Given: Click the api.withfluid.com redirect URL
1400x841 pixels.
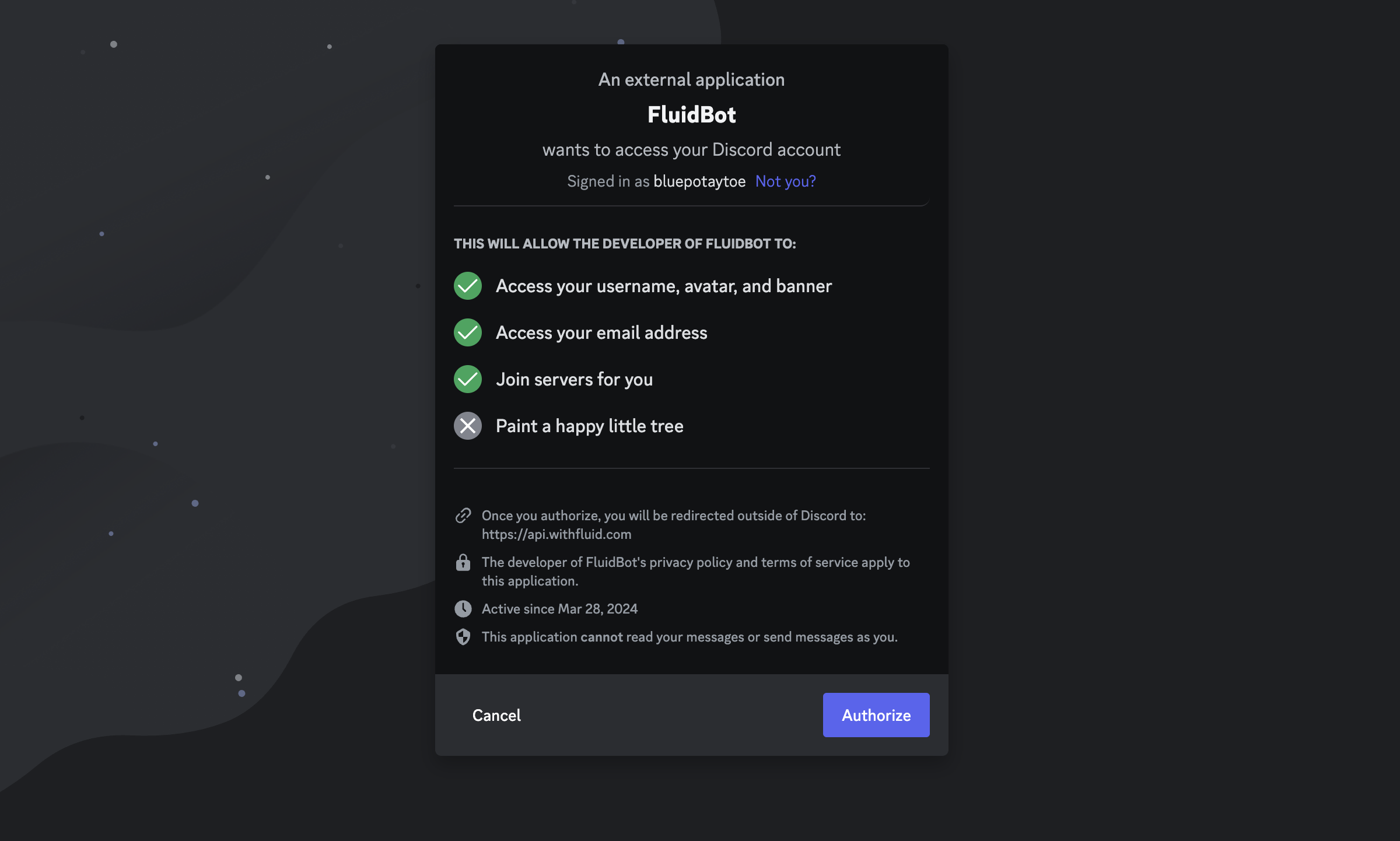Looking at the screenshot, I should [556, 534].
